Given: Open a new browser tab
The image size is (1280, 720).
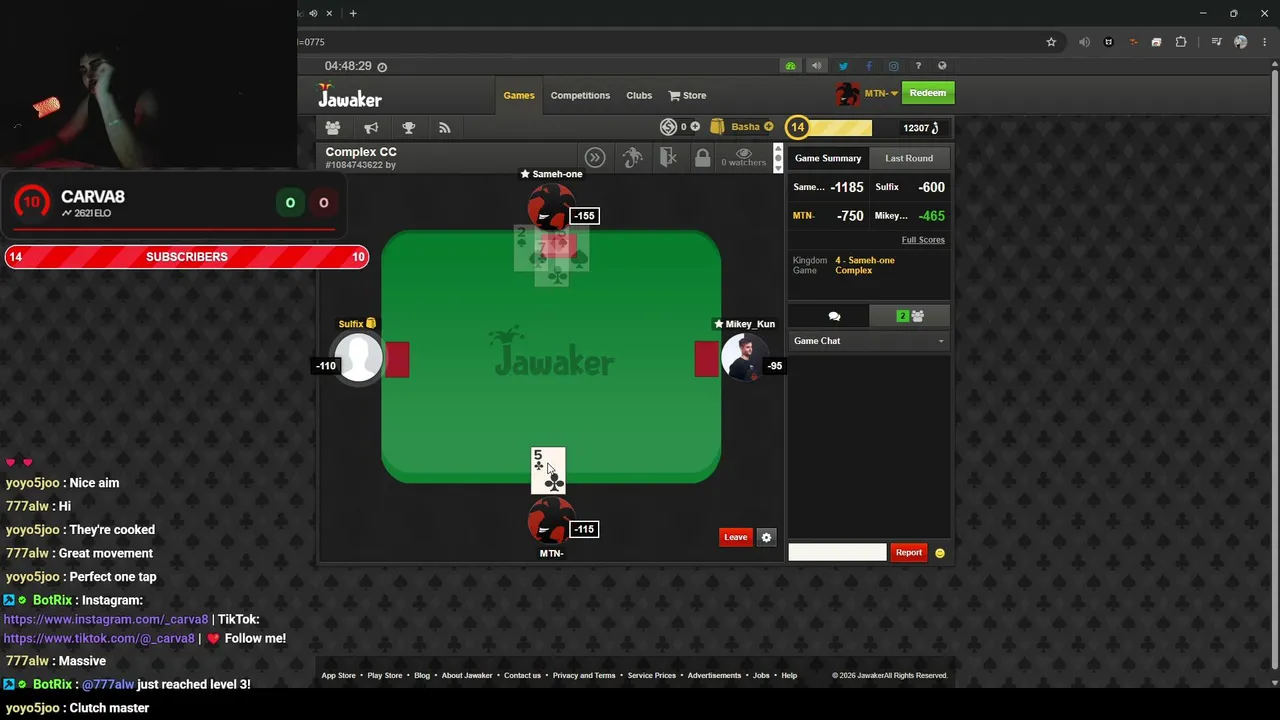Looking at the screenshot, I should coord(353,13).
